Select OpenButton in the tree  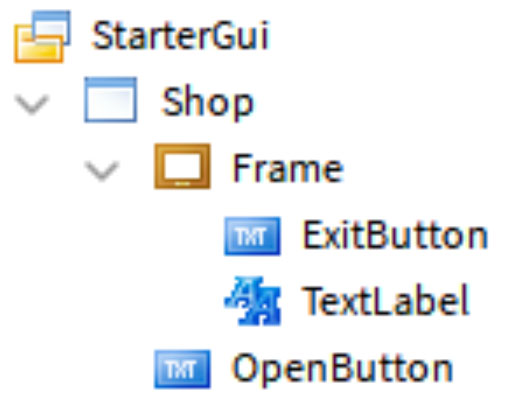point(342,368)
